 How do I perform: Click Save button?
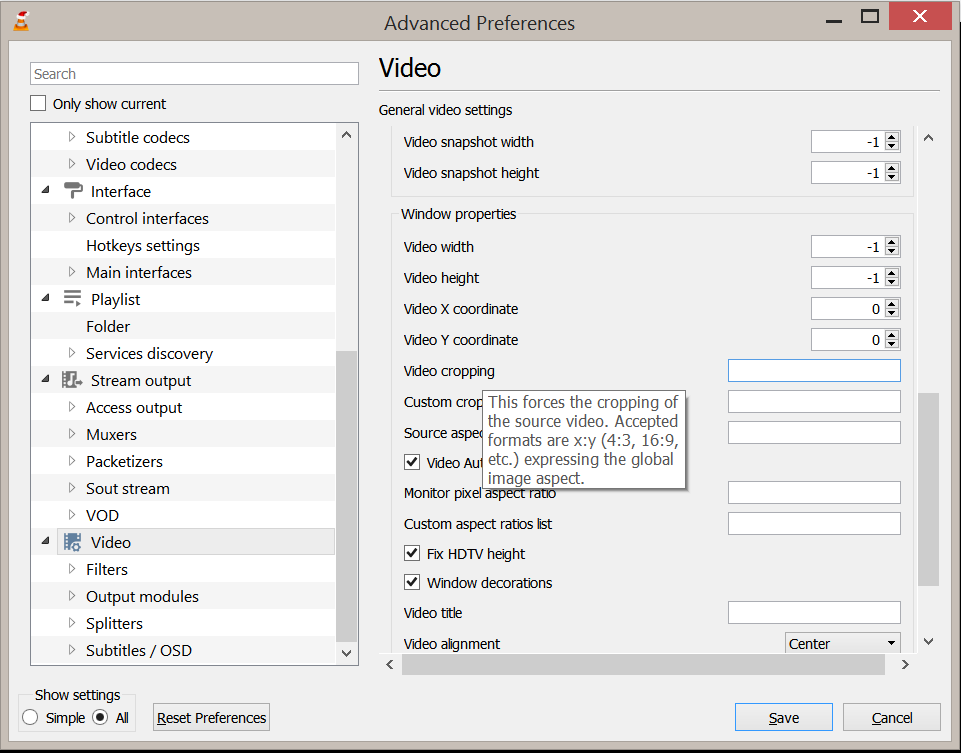783,717
